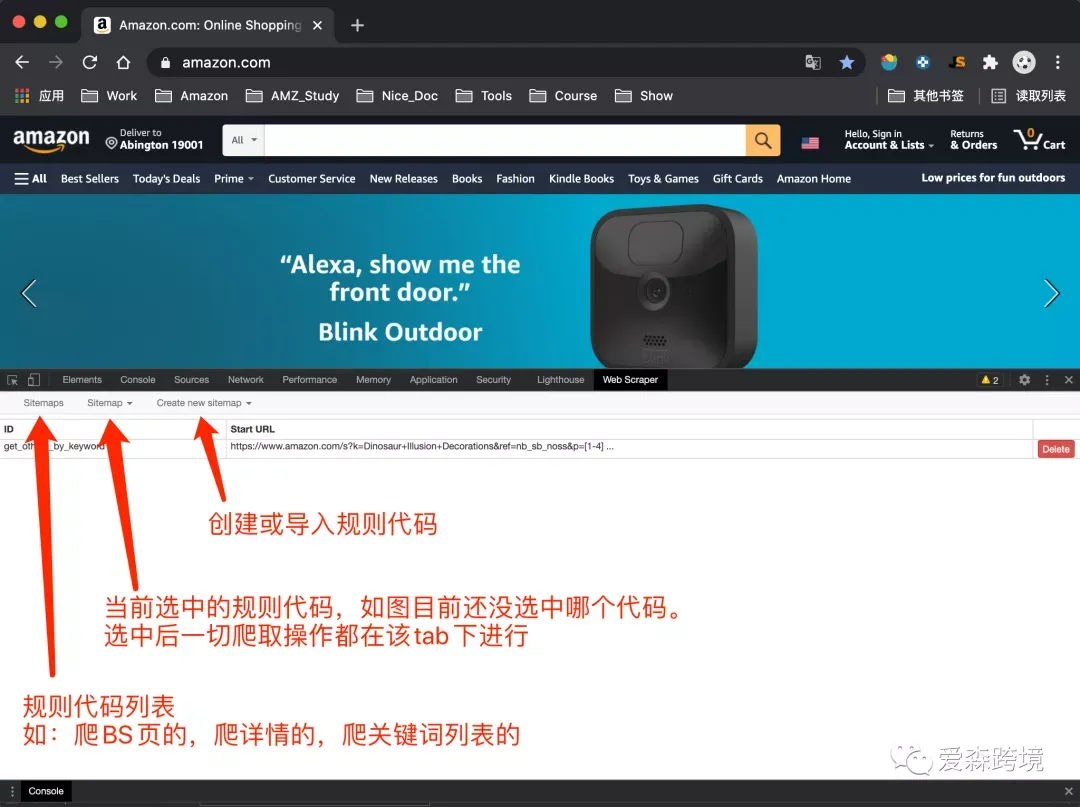Open the shopping Cart
Viewport: 1080px width, 807px height.
point(1039,140)
